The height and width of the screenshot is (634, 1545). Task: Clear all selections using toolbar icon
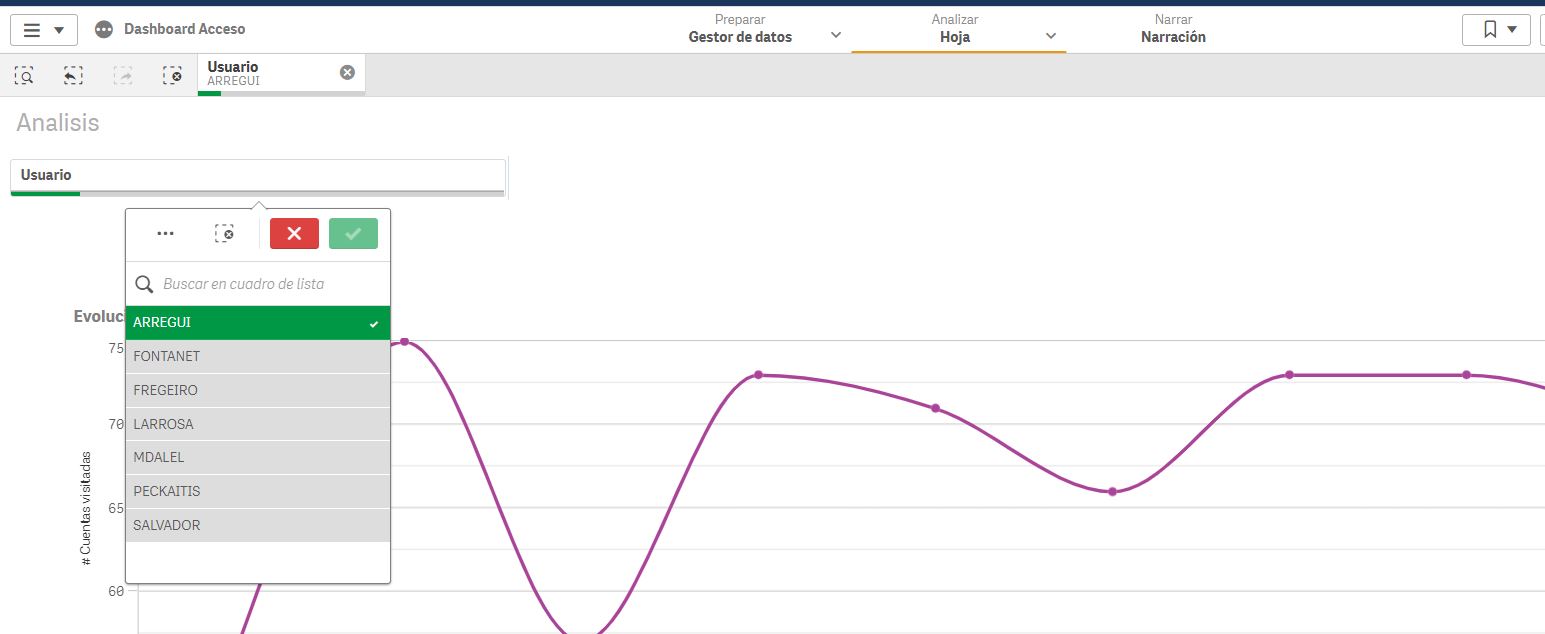pyautogui.click(x=172, y=74)
